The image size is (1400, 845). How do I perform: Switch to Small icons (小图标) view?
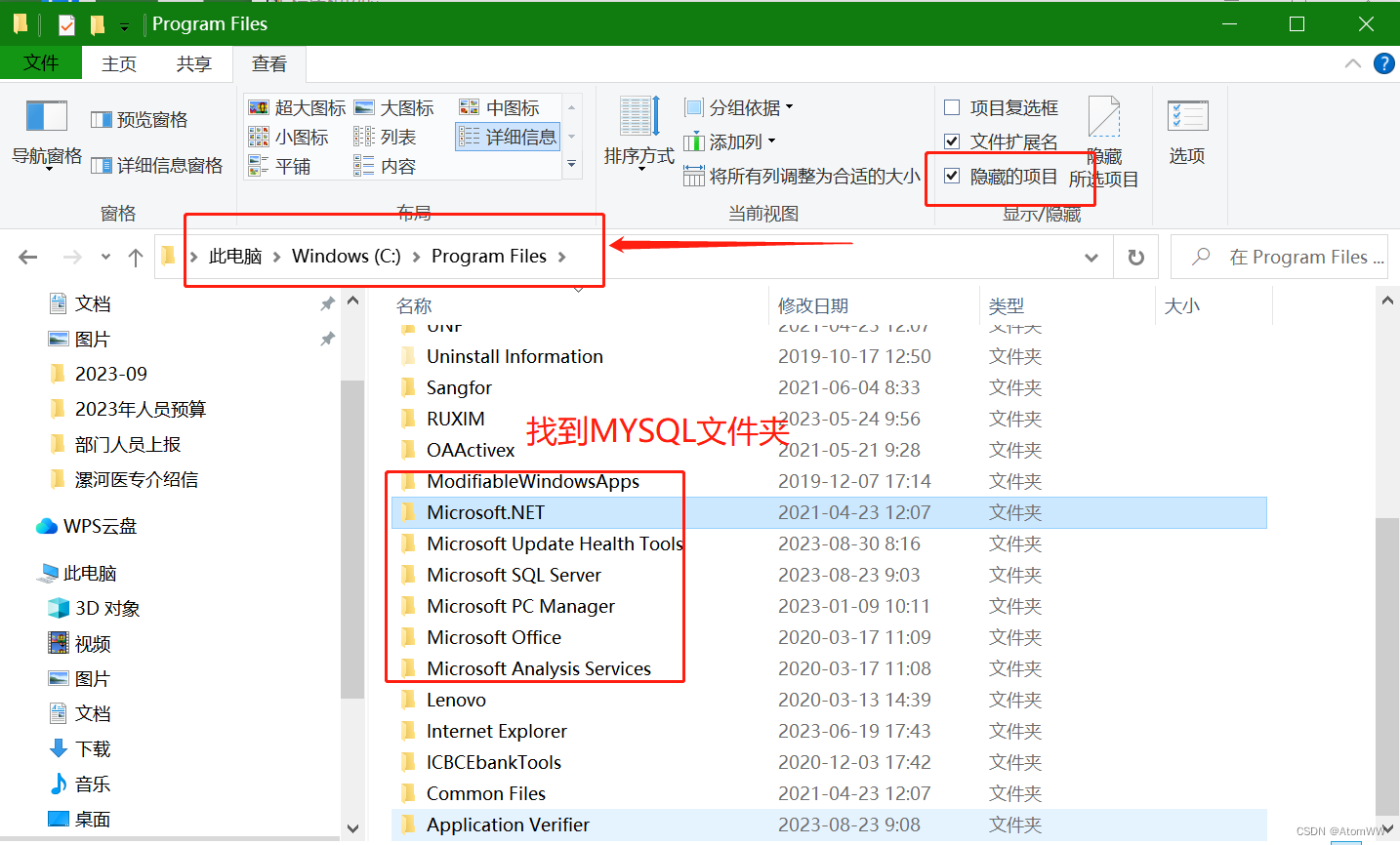pyautogui.click(x=289, y=137)
